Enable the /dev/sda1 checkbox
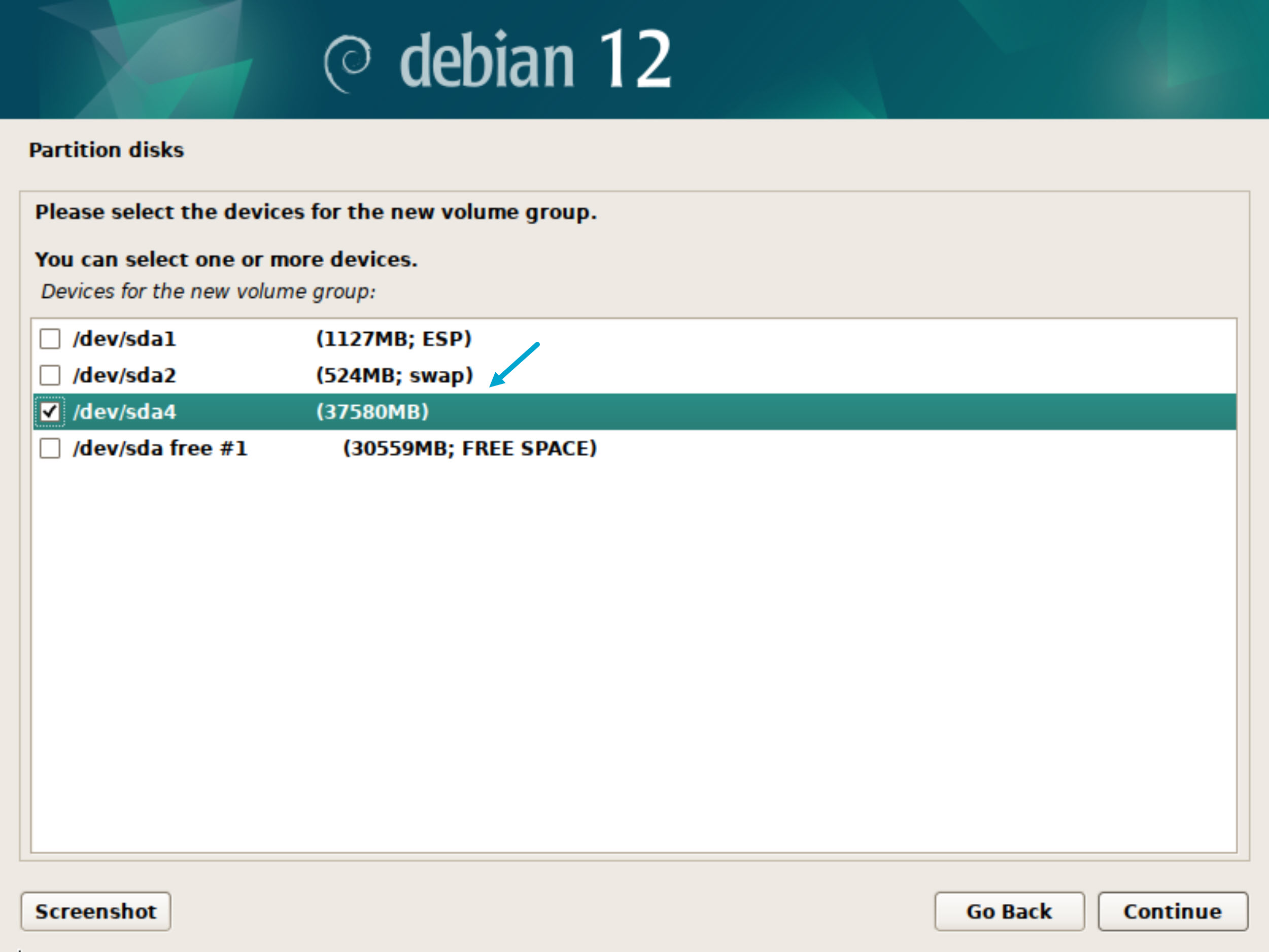 click(x=50, y=338)
